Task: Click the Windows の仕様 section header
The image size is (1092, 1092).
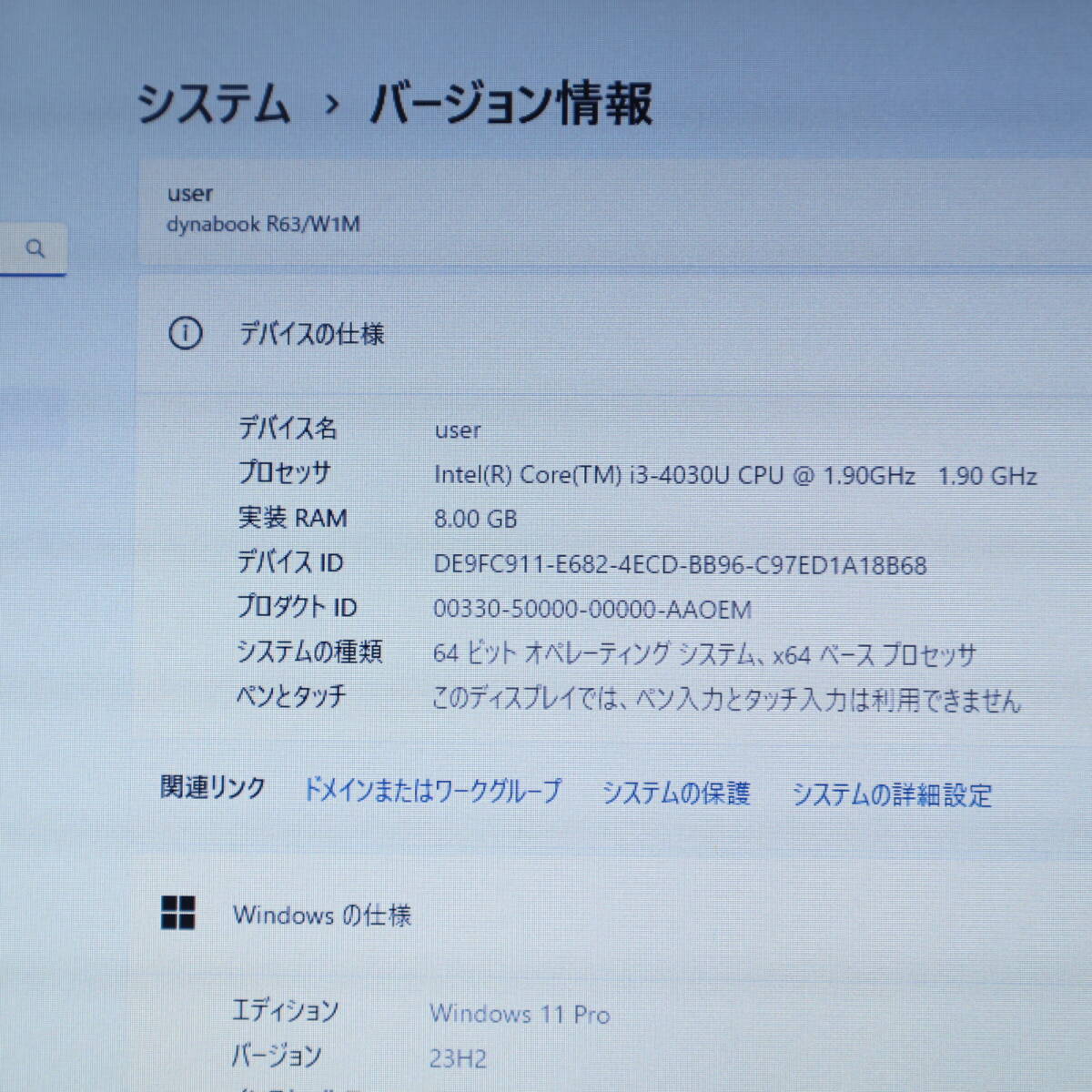Action: pyautogui.click(x=322, y=915)
